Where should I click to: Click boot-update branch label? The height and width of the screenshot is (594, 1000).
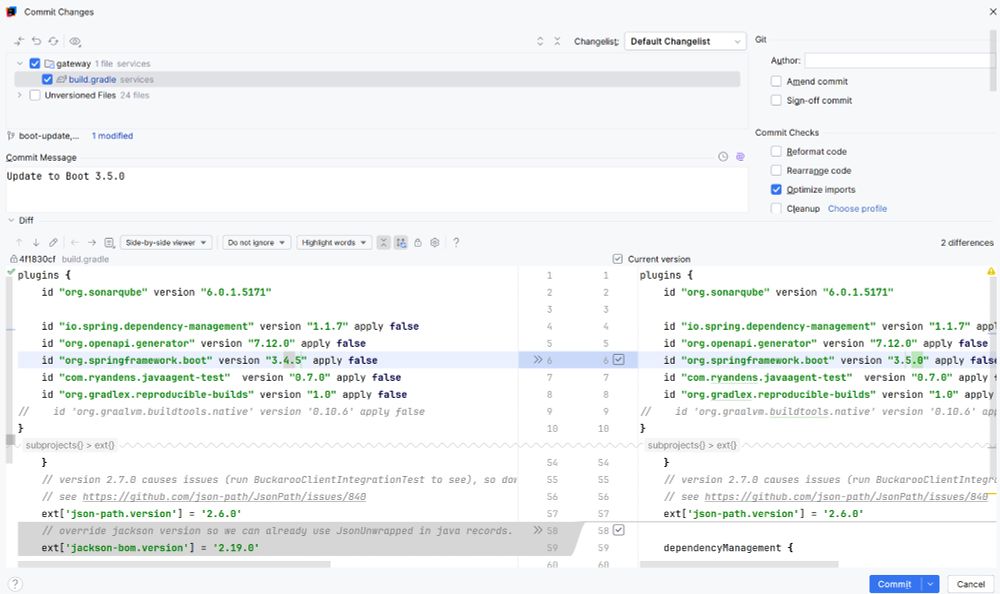tap(49, 136)
